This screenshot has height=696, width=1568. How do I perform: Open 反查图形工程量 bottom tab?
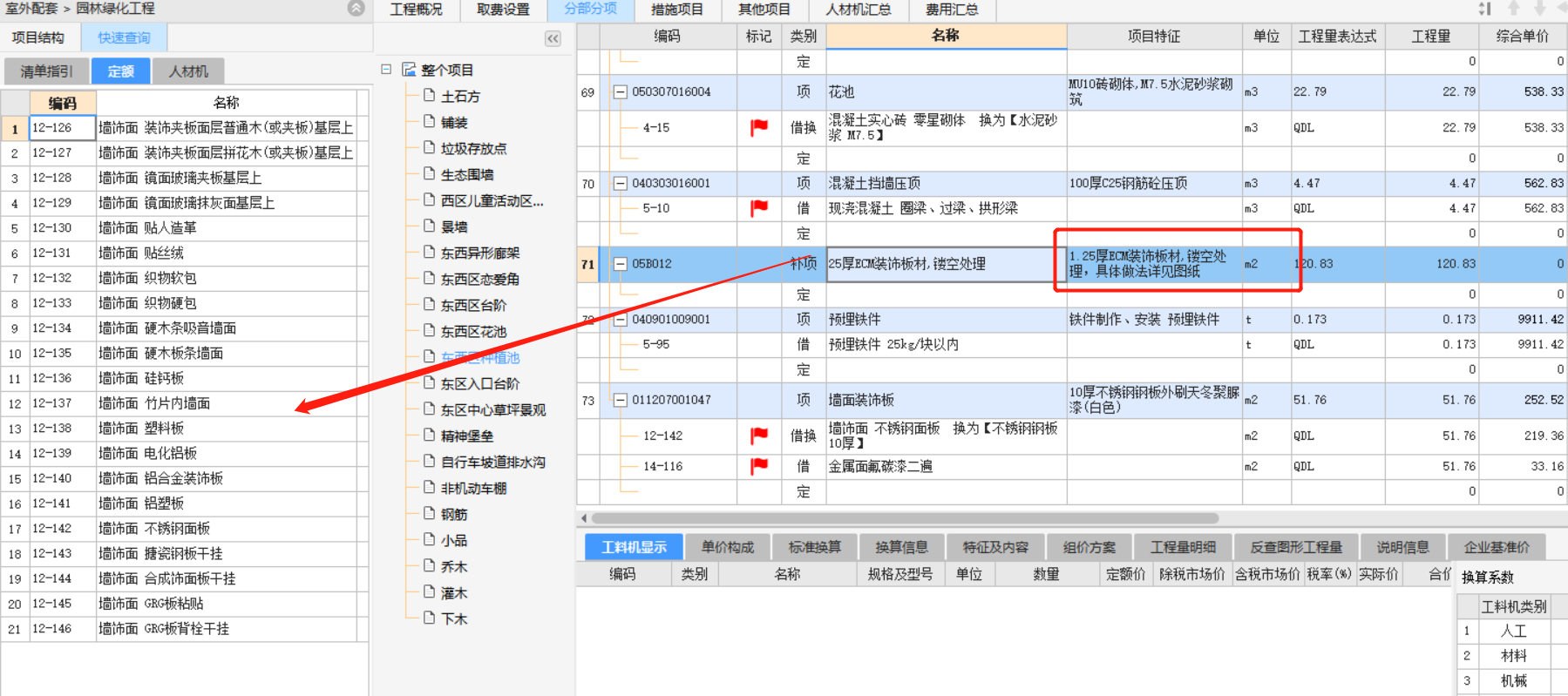pyautogui.click(x=1296, y=547)
